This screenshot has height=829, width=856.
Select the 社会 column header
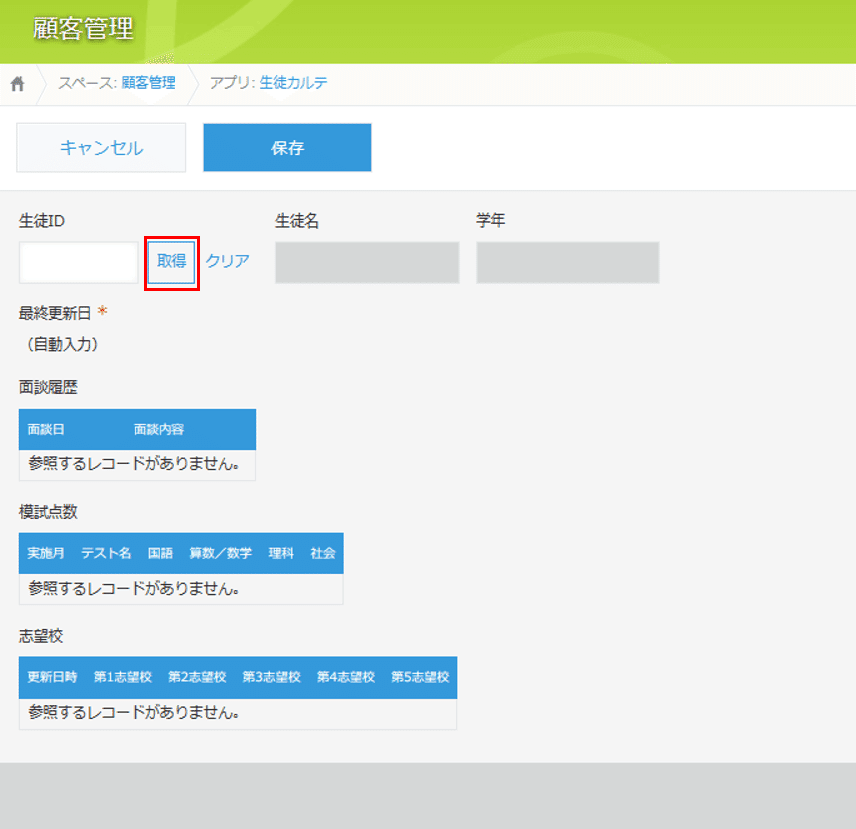[x=323, y=553]
